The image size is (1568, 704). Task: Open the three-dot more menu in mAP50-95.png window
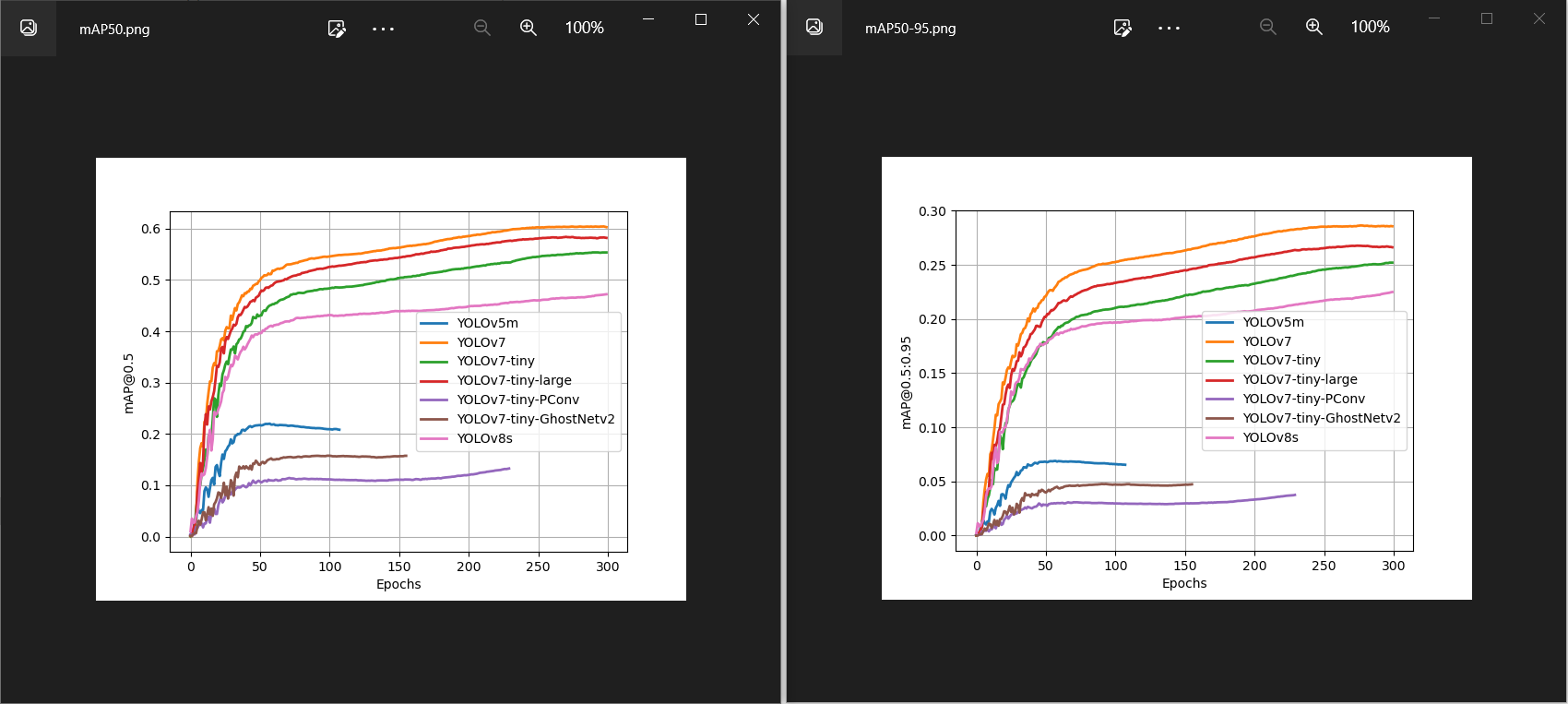(1169, 28)
